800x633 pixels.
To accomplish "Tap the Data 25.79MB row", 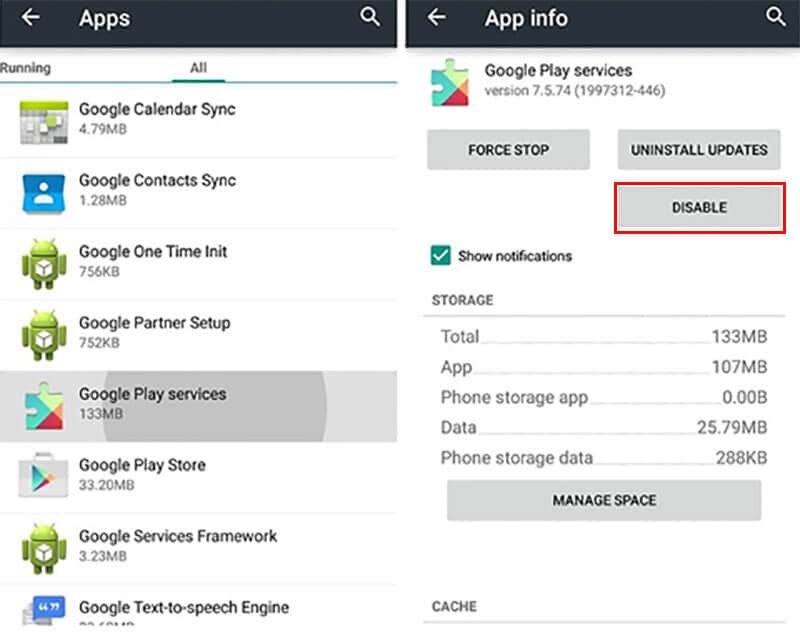I will point(604,427).
